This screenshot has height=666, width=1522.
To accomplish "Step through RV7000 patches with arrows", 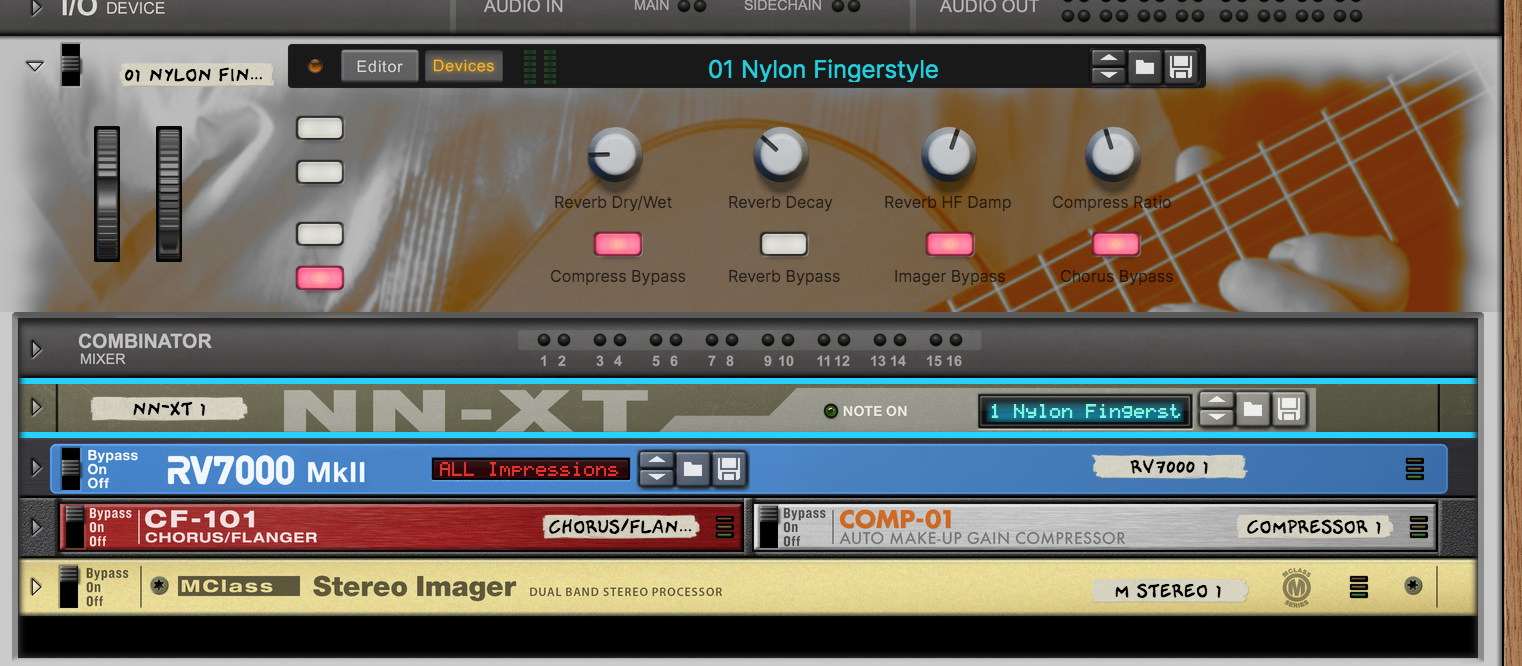I will [x=655, y=468].
